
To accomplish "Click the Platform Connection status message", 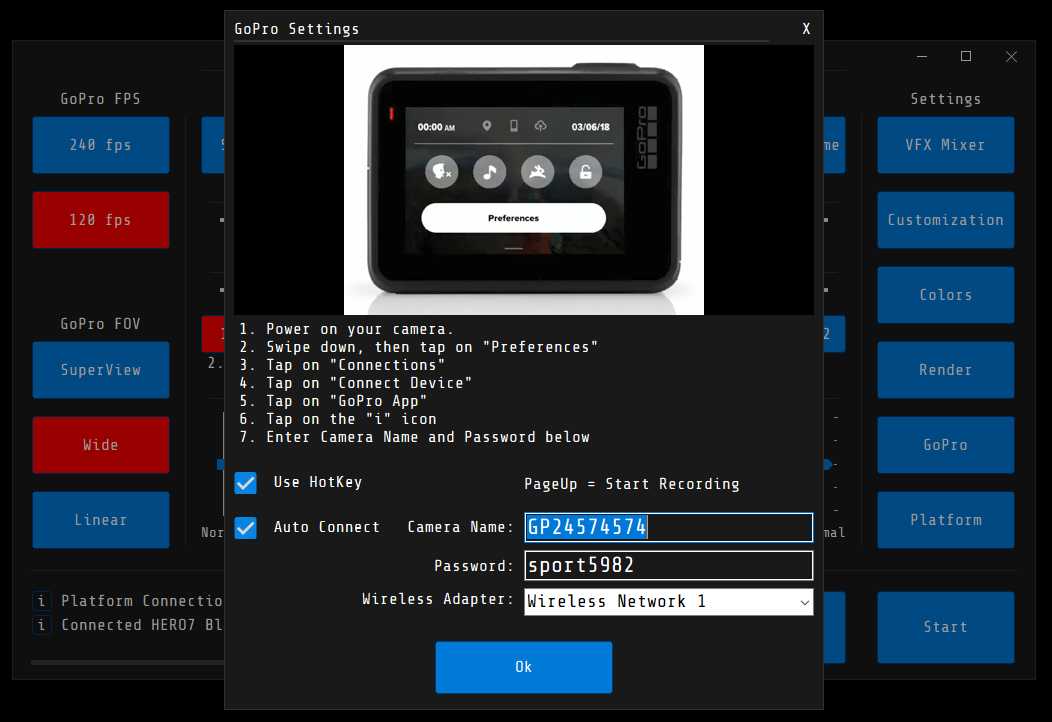I will [x=142, y=601].
